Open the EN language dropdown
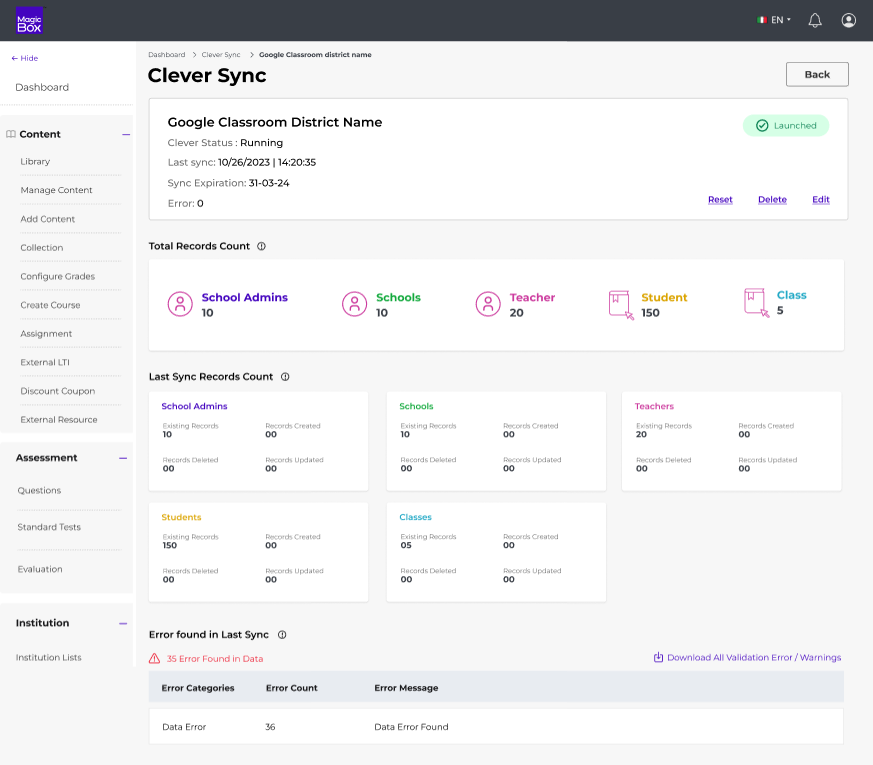 (774, 20)
